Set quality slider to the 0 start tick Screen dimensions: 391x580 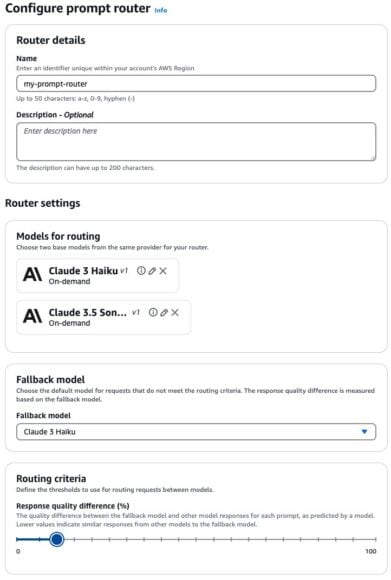[x=17, y=539]
